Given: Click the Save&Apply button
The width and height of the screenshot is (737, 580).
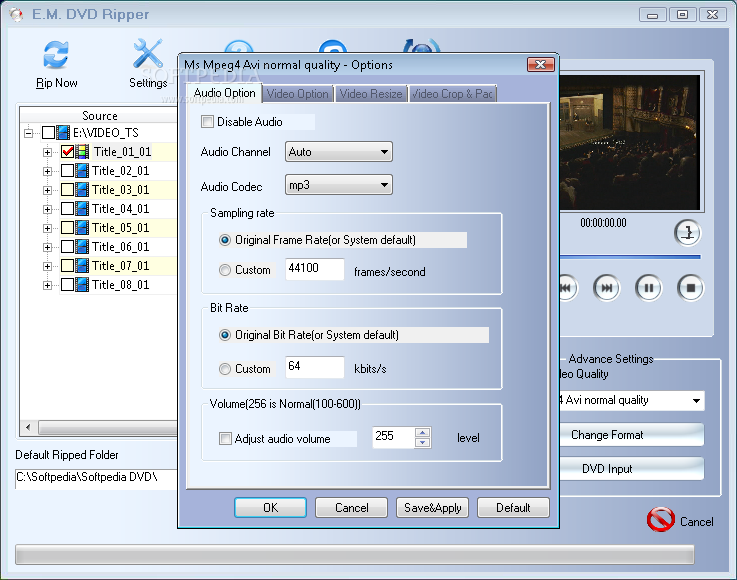Looking at the screenshot, I should (432, 508).
